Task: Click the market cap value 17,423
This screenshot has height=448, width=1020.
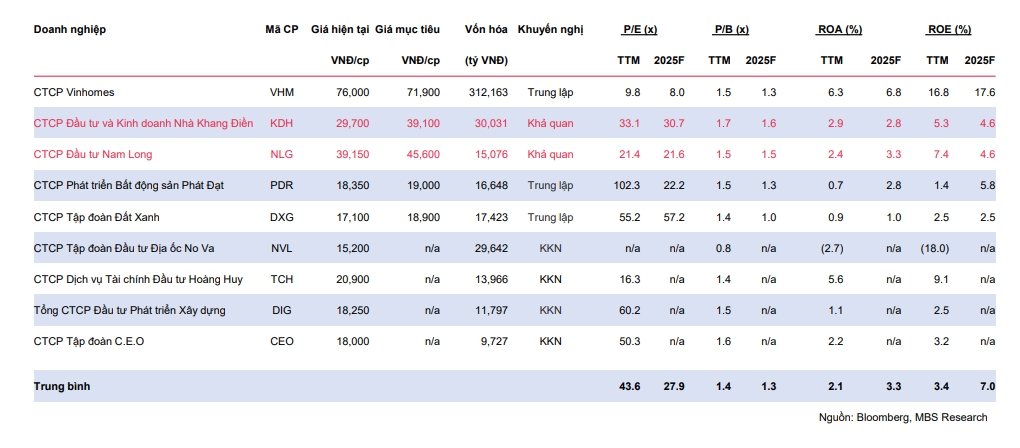Action: pos(492,217)
